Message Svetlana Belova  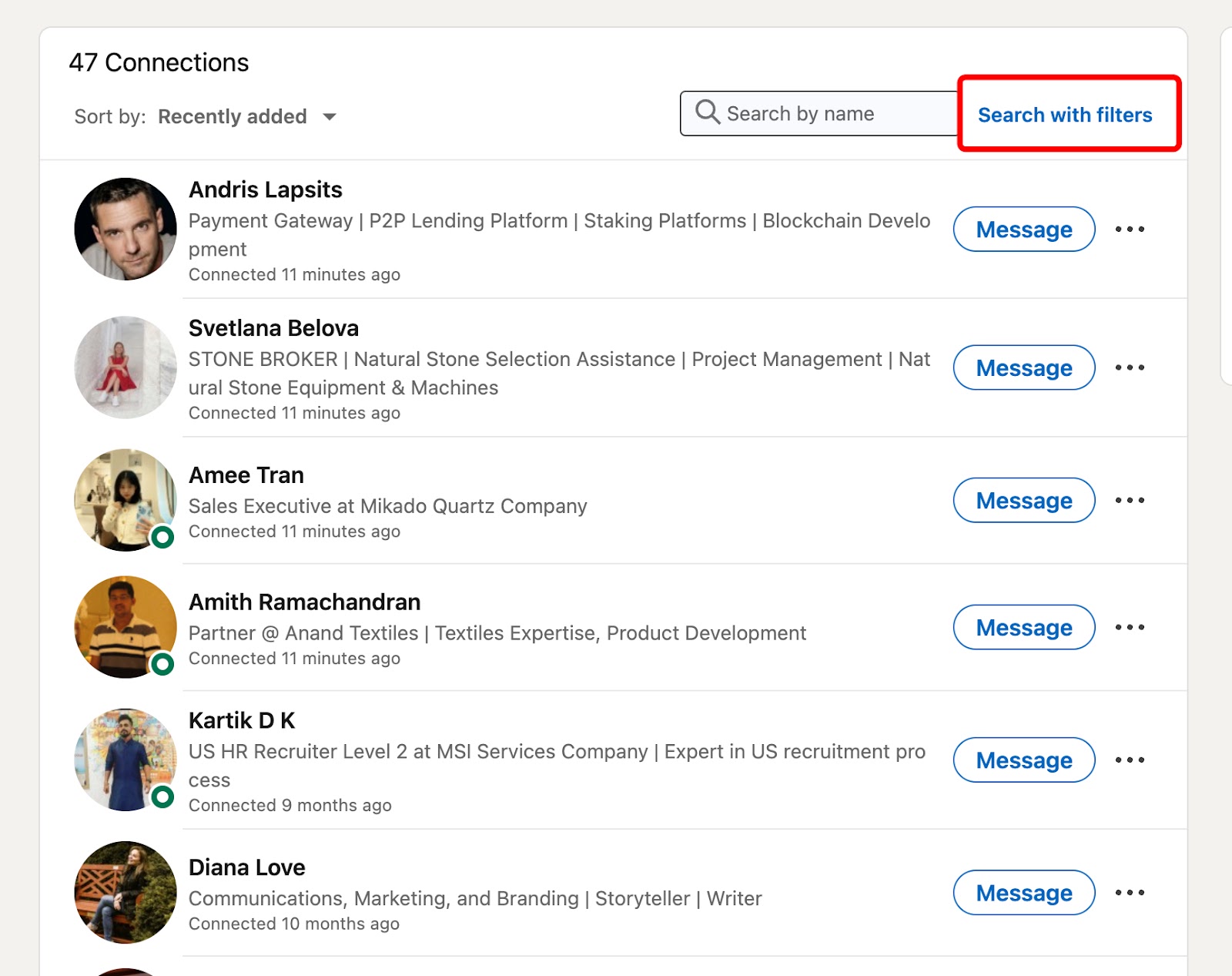point(1023,367)
